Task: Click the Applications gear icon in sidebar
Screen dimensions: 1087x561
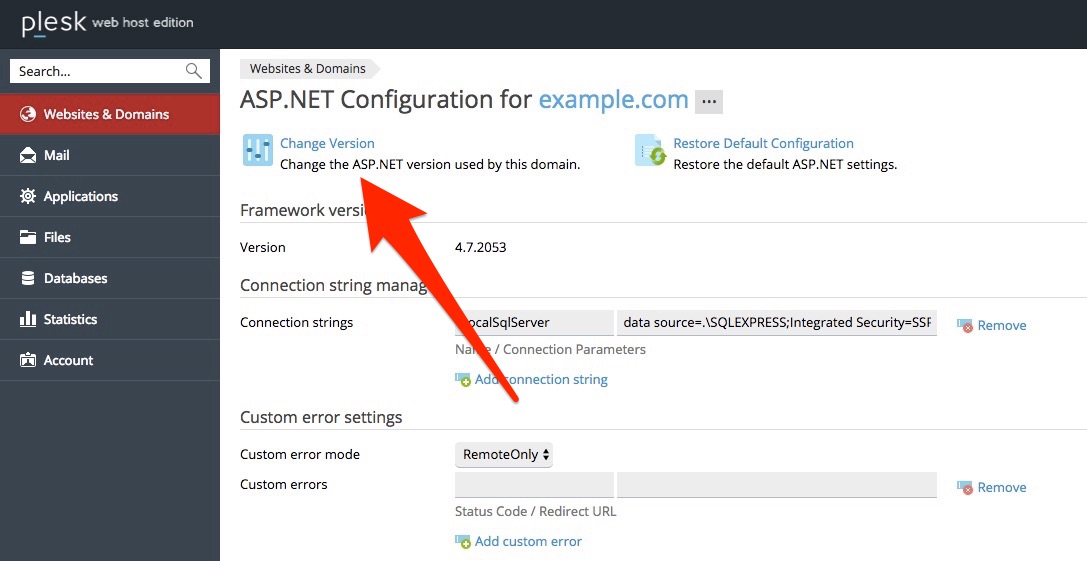Action: click(x=28, y=196)
